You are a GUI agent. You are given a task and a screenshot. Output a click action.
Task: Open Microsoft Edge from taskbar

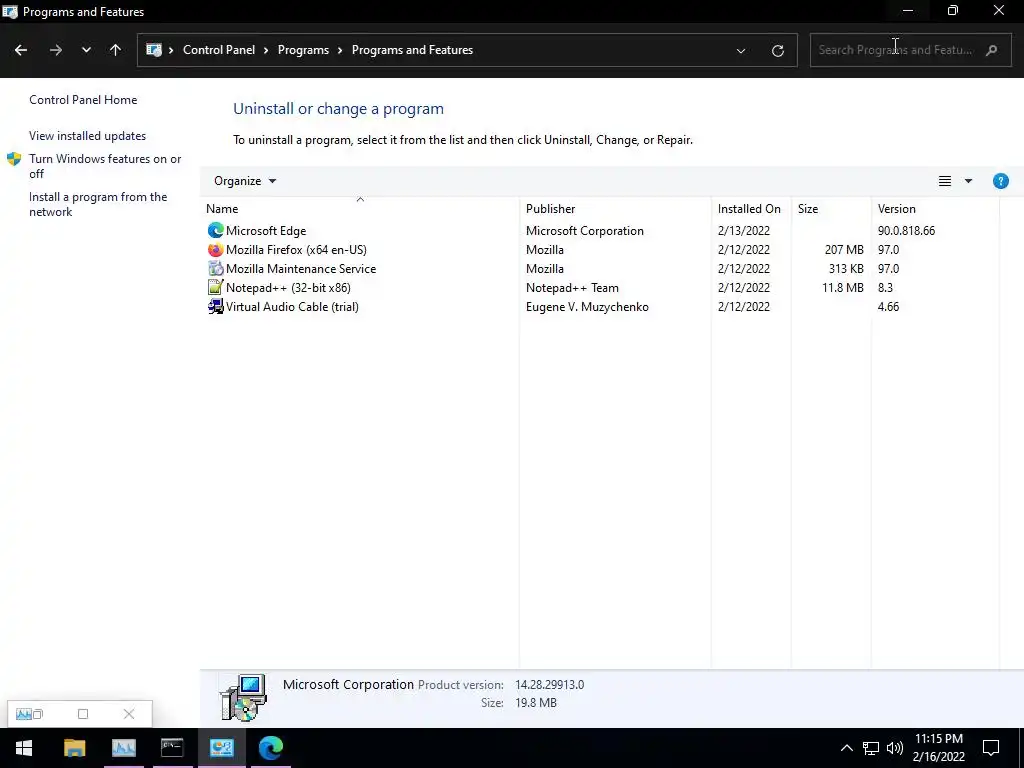tap(270, 748)
